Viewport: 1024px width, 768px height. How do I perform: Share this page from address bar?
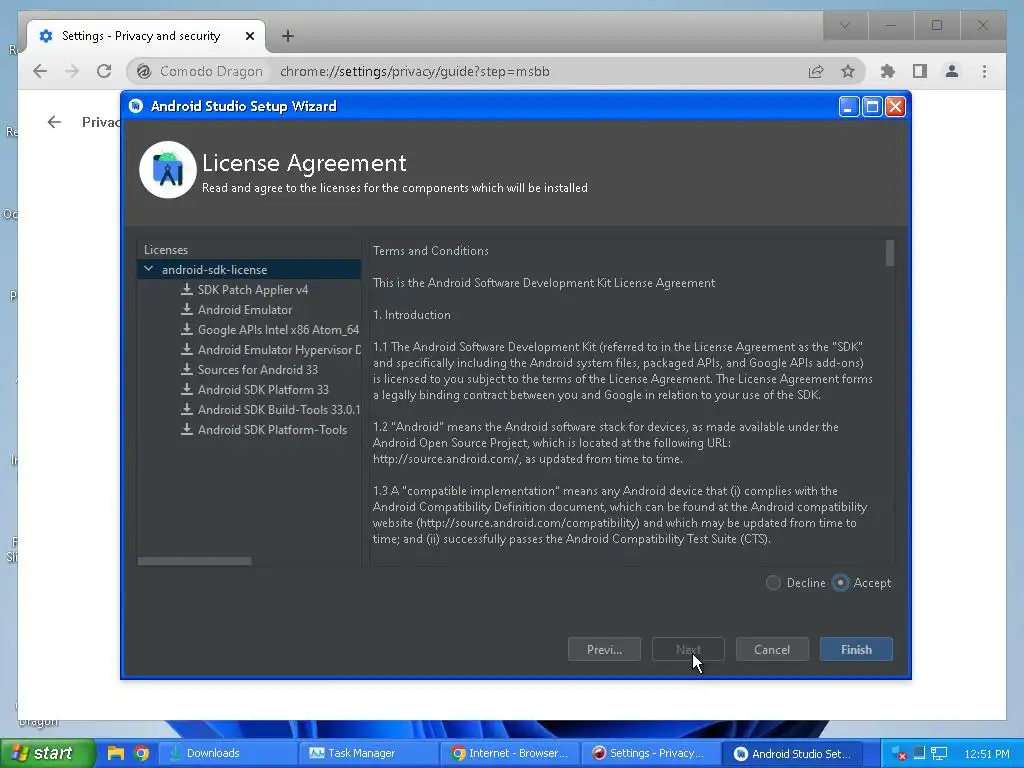[x=816, y=71]
